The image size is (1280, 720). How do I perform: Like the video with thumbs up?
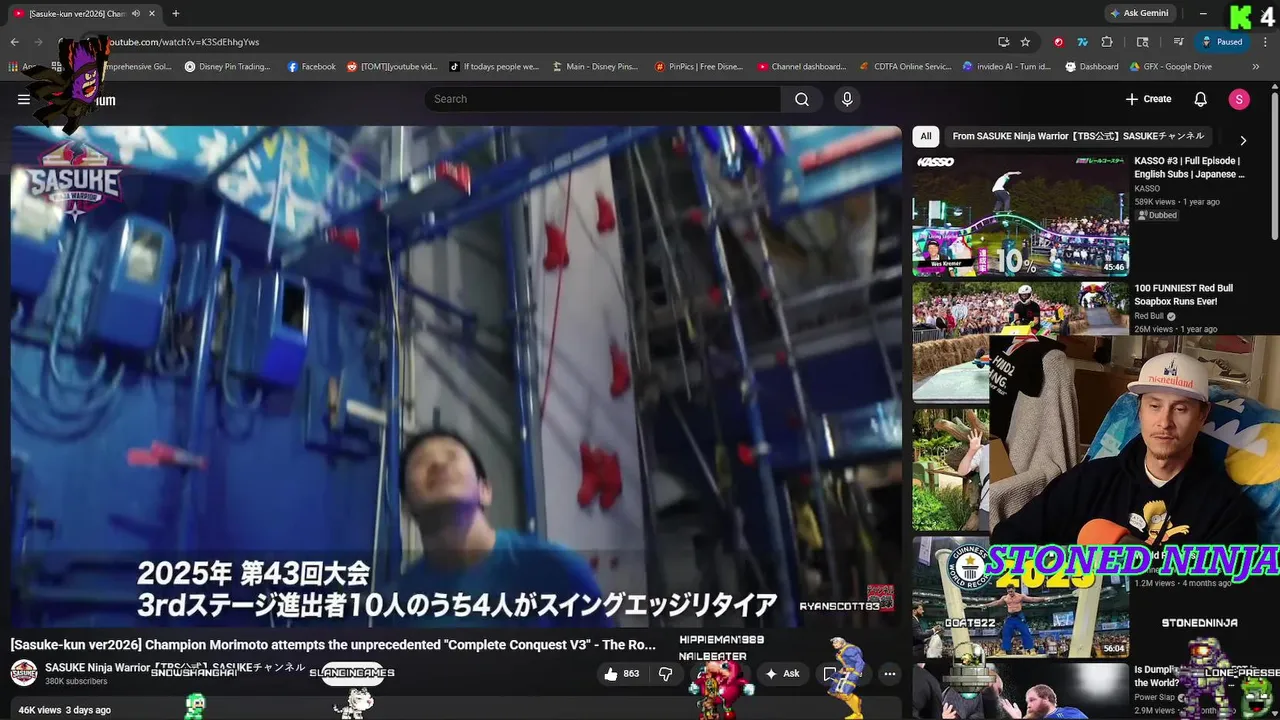coord(621,674)
